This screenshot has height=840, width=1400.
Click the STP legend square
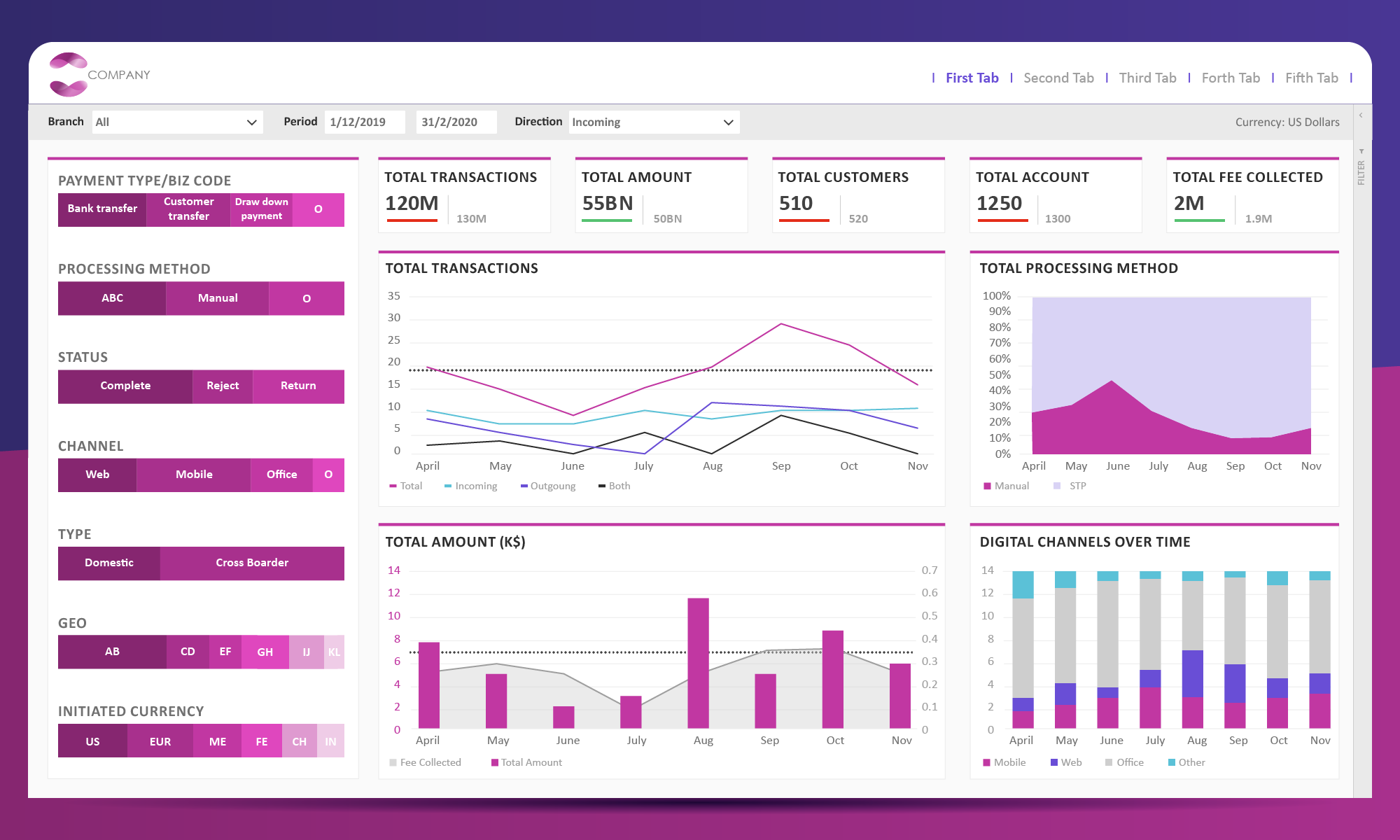click(x=1057, y=486)
